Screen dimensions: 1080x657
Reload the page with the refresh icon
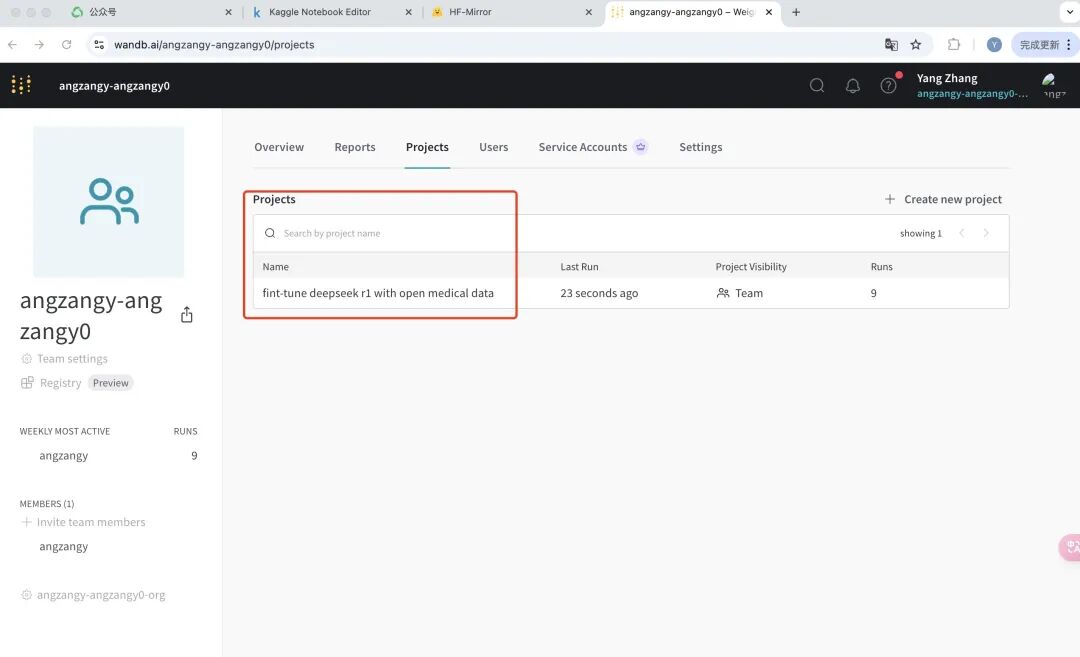click(x=66, y=44)
